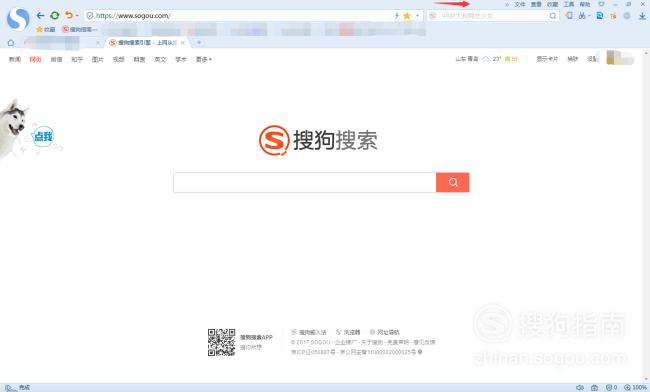
Task: Click the red toolbar extension icon
Action: 614,16
